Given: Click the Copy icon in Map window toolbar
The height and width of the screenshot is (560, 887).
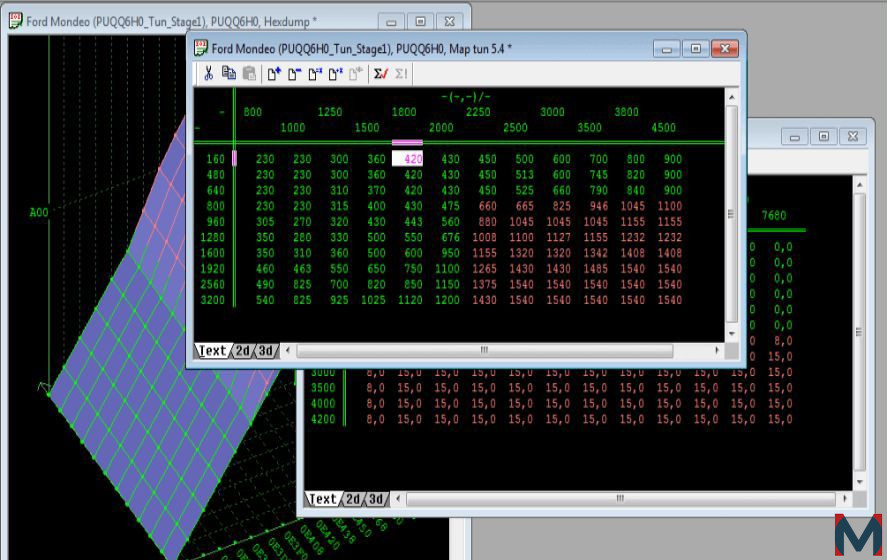Looking at the screenshot, I should (229, 73).
